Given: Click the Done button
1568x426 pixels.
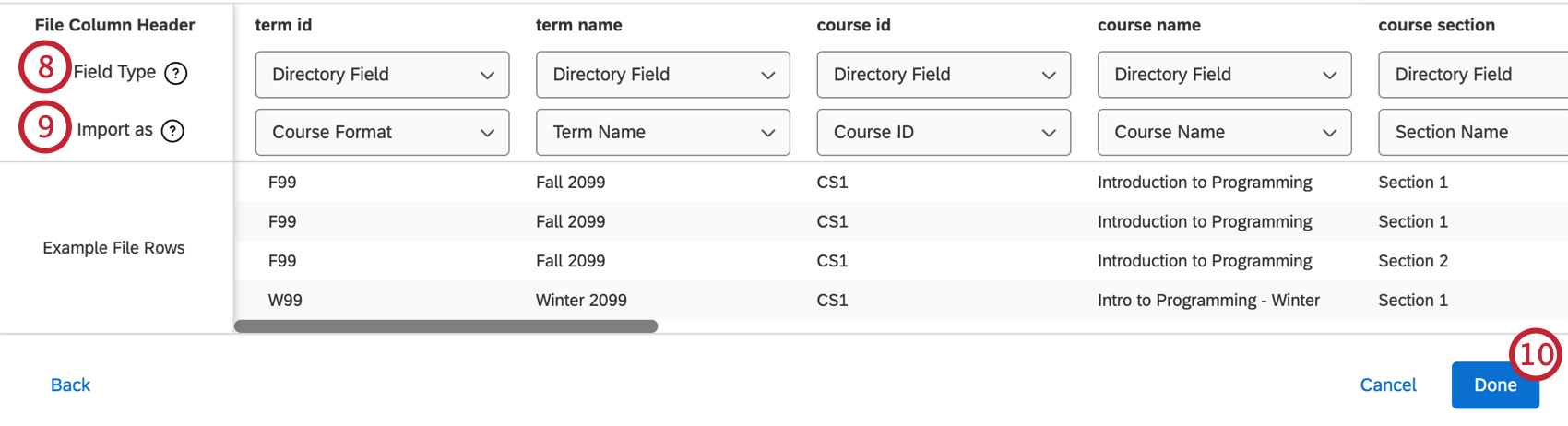Looking at the screenshot, I should [x=1494, y=385].
